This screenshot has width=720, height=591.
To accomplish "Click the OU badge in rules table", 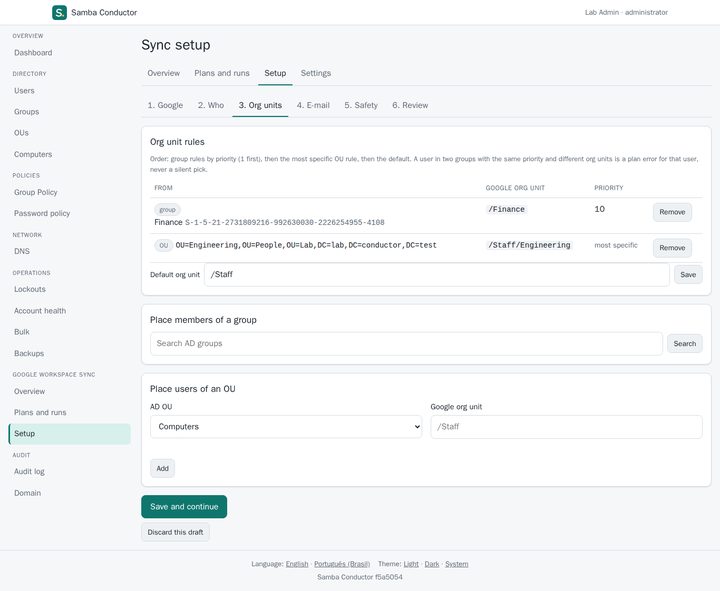I will [x=163, y=246].
